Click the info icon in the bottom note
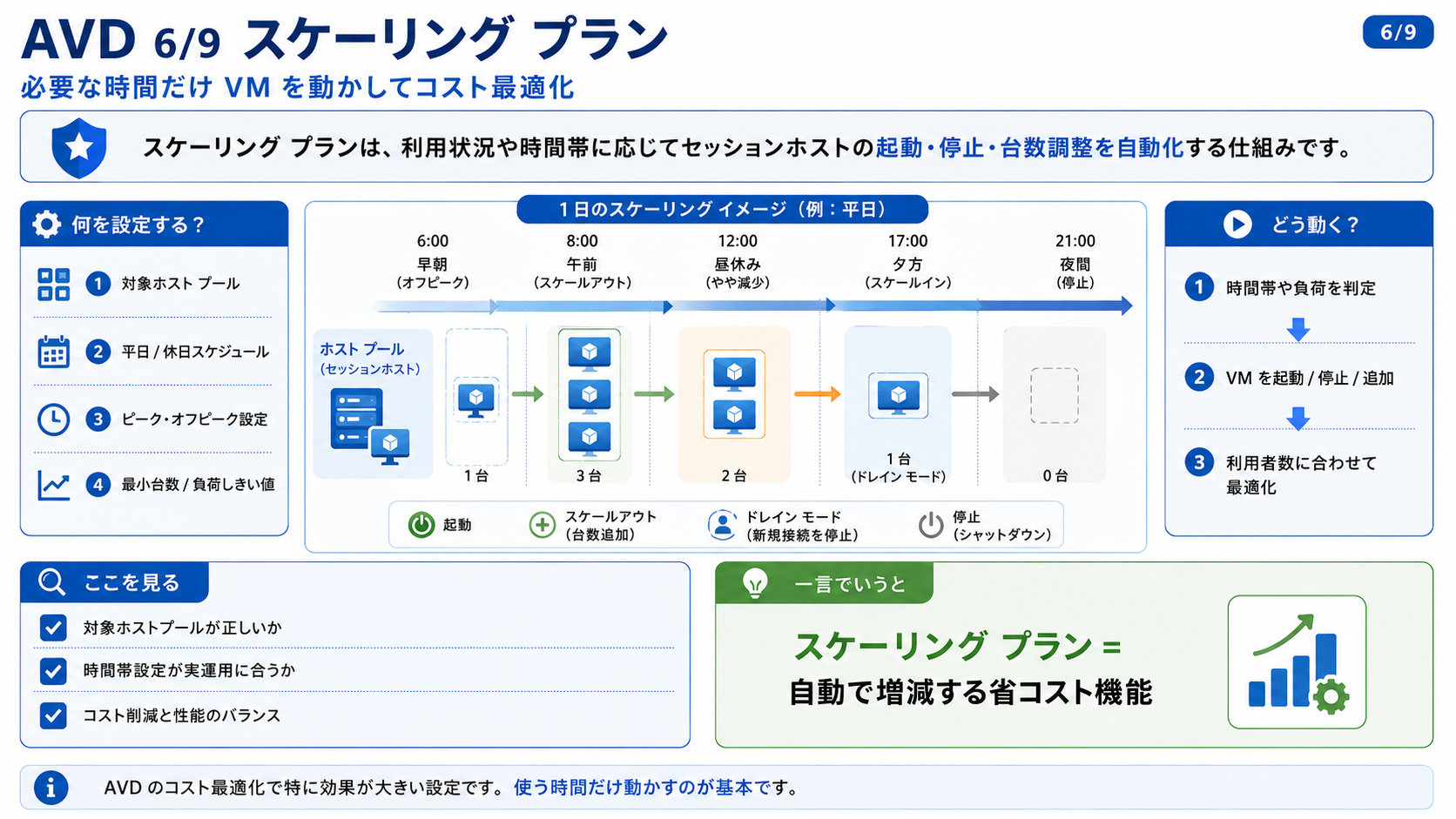Screen dimensions: 1456x819 point(51,788)
